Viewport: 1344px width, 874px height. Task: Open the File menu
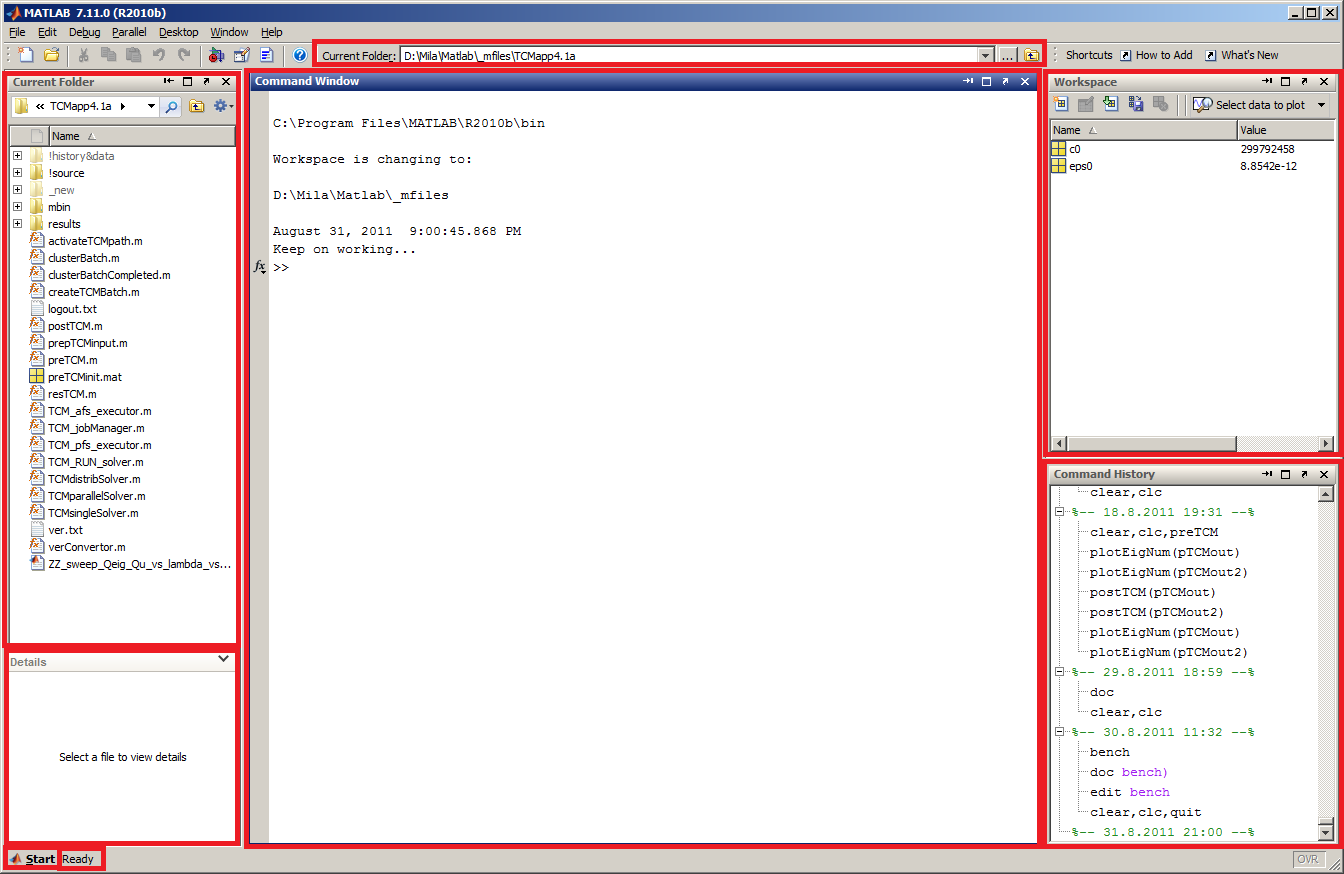pyautogui.click(x=17, y=32)
